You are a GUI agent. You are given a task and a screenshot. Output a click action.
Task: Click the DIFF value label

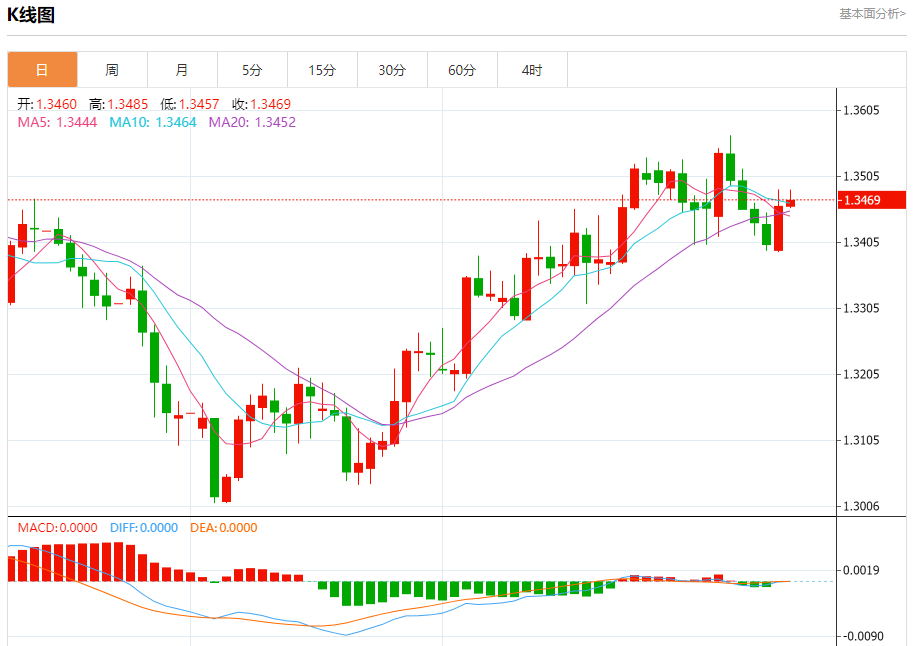[x=143, y=528]
